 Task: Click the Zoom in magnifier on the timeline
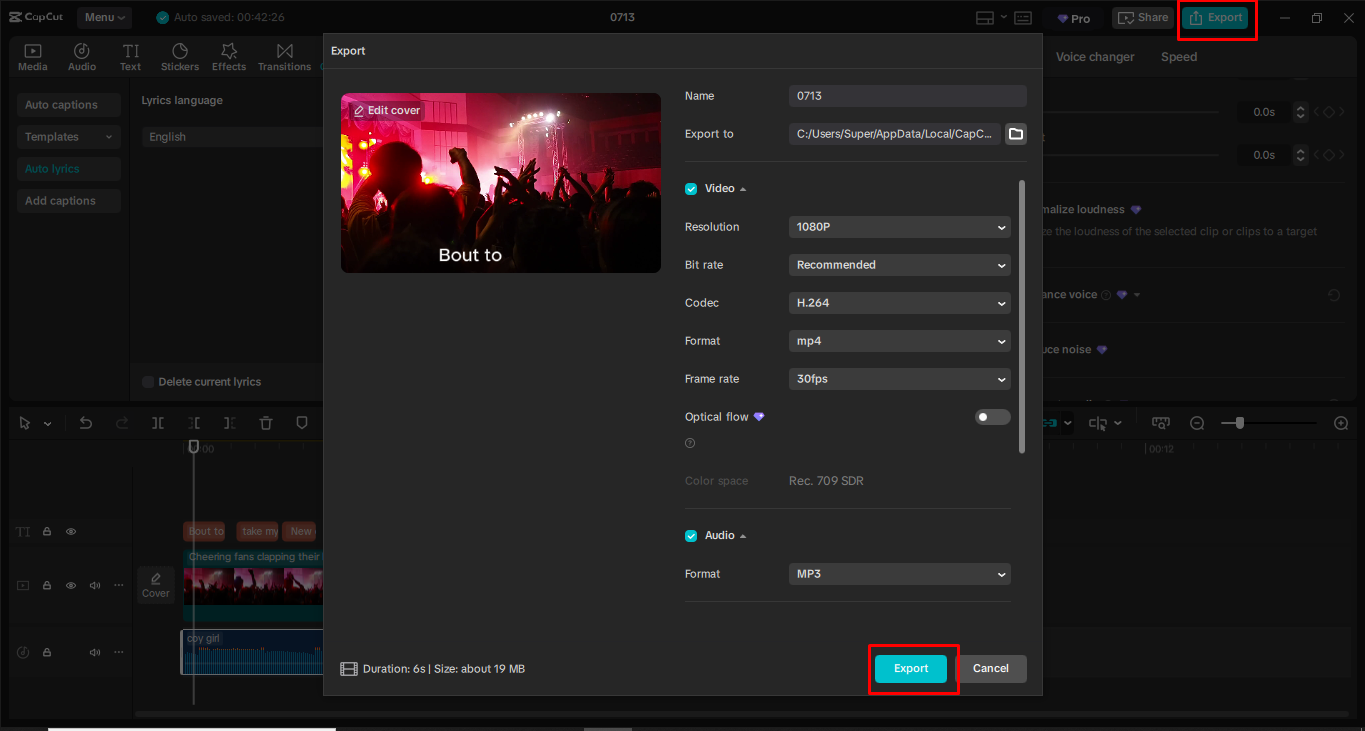tap(1340, 423)
